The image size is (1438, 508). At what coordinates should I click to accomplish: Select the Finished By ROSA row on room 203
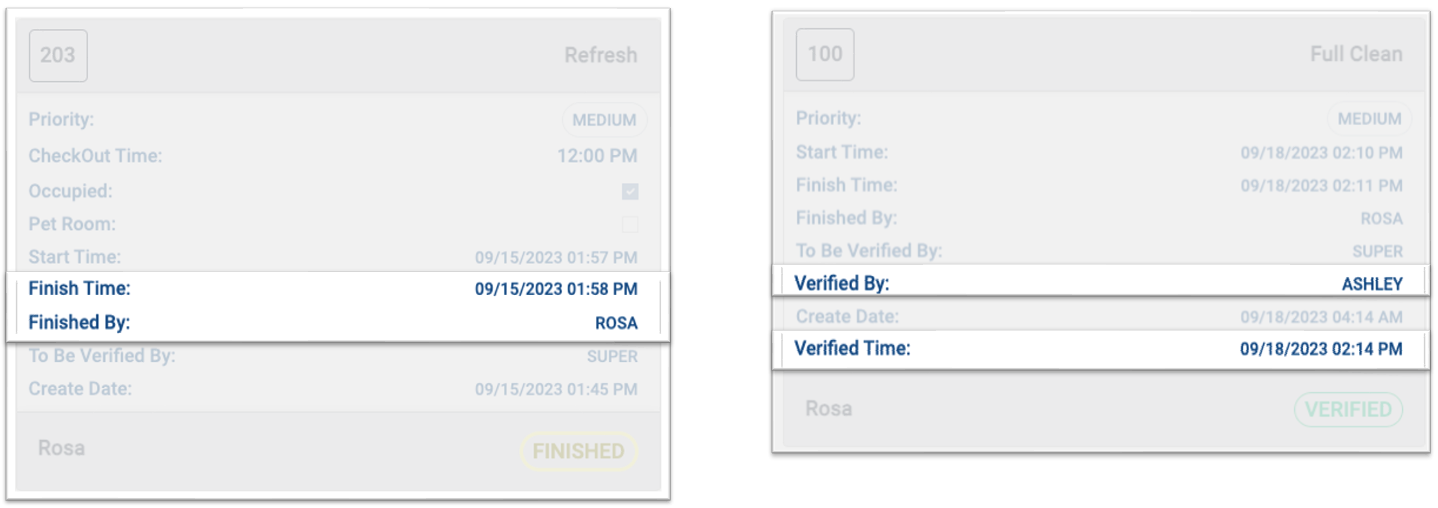pos(333,323)
